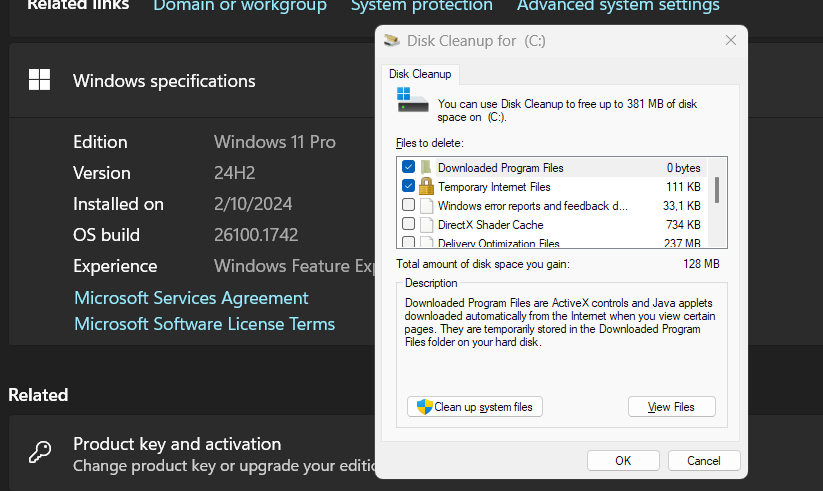Screen dimensions: 823x491
Task: Click the Windows logo beside Windows specifications
Action: coord(39,80)
